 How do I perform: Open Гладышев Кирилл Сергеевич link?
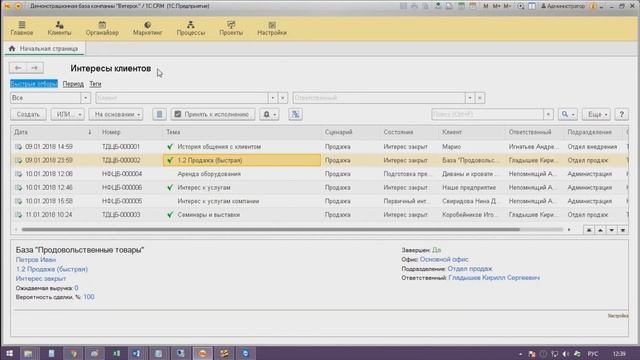click(x=494, y=278)
